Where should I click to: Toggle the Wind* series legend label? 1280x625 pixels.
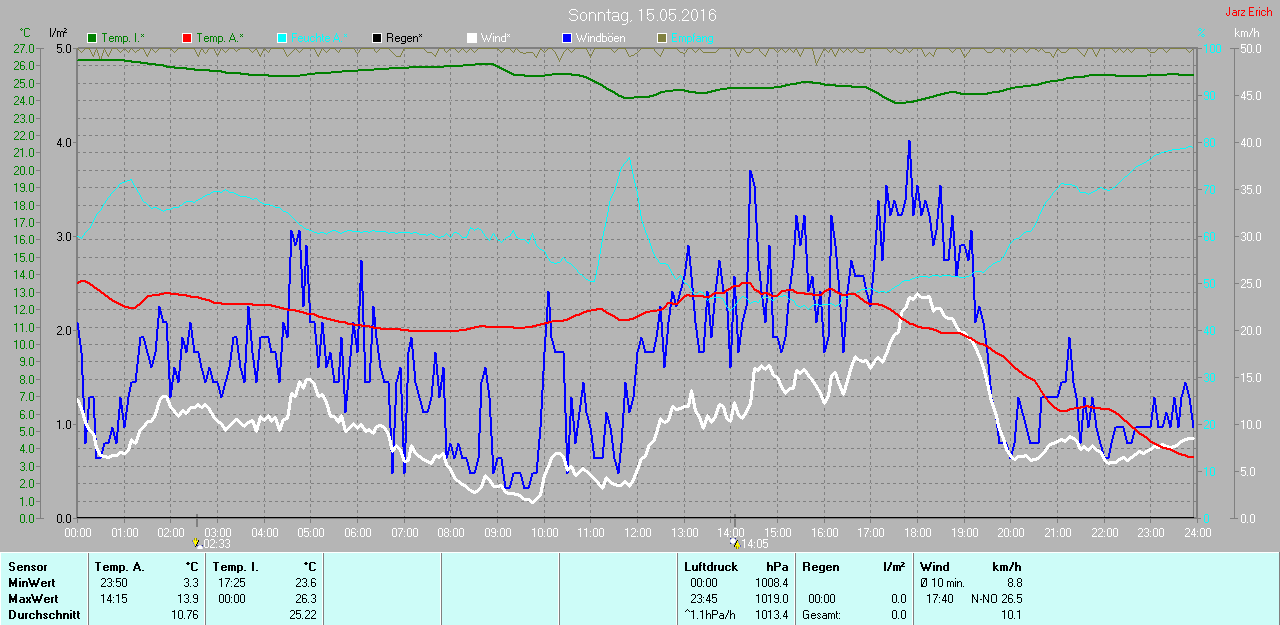click(x=495, y=38)
